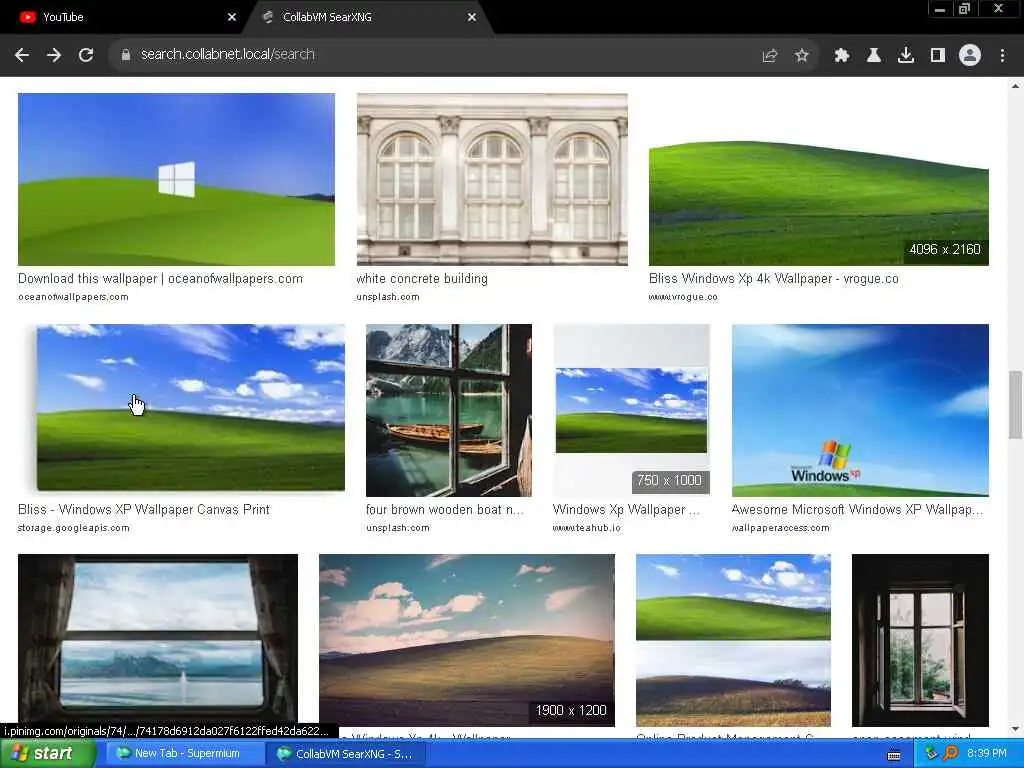Viewport: 1024px width, 768px height.
Task: Click the wallpaperaccess.com source text
Action: coord(780,528)
